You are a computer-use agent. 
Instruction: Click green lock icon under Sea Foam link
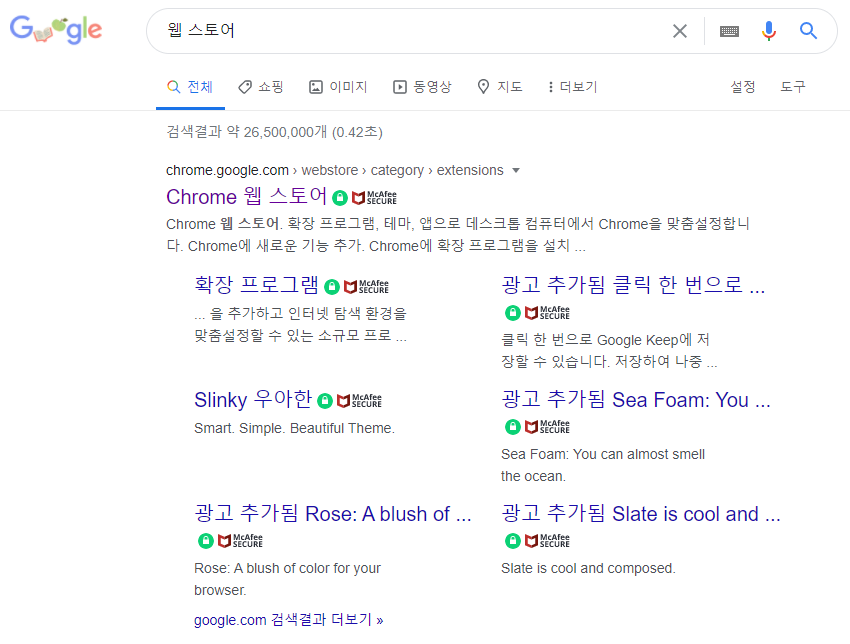click(x=513, y=427)
